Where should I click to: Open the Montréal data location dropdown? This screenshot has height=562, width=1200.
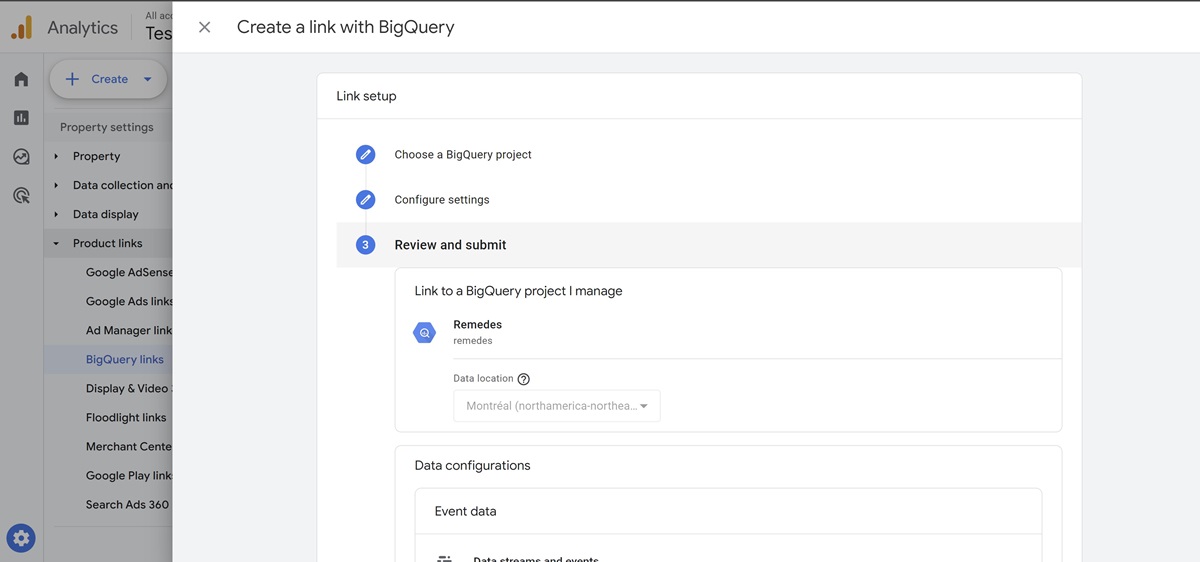[557, 406]
